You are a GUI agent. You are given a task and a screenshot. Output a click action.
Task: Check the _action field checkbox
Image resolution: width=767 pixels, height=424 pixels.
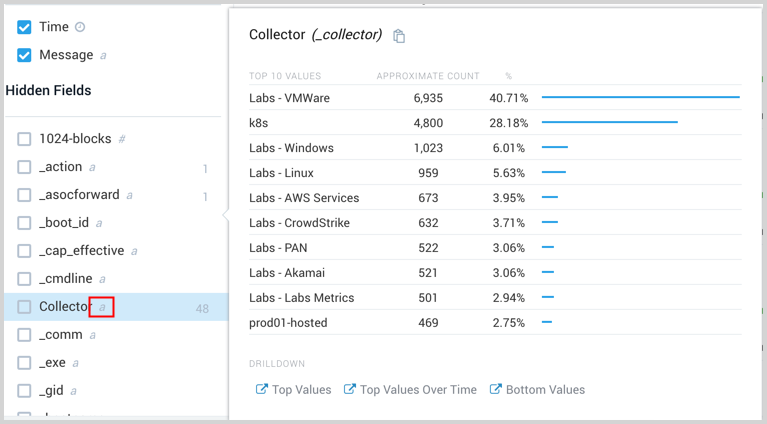[x=24, y=167]
